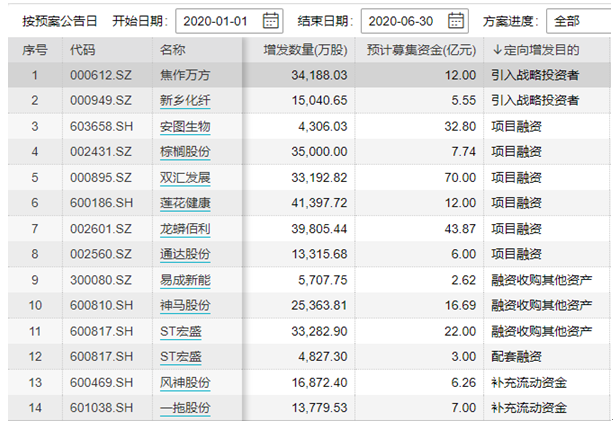Open the 神马股份 stock link
613x424 pixels.
point(185,305)
